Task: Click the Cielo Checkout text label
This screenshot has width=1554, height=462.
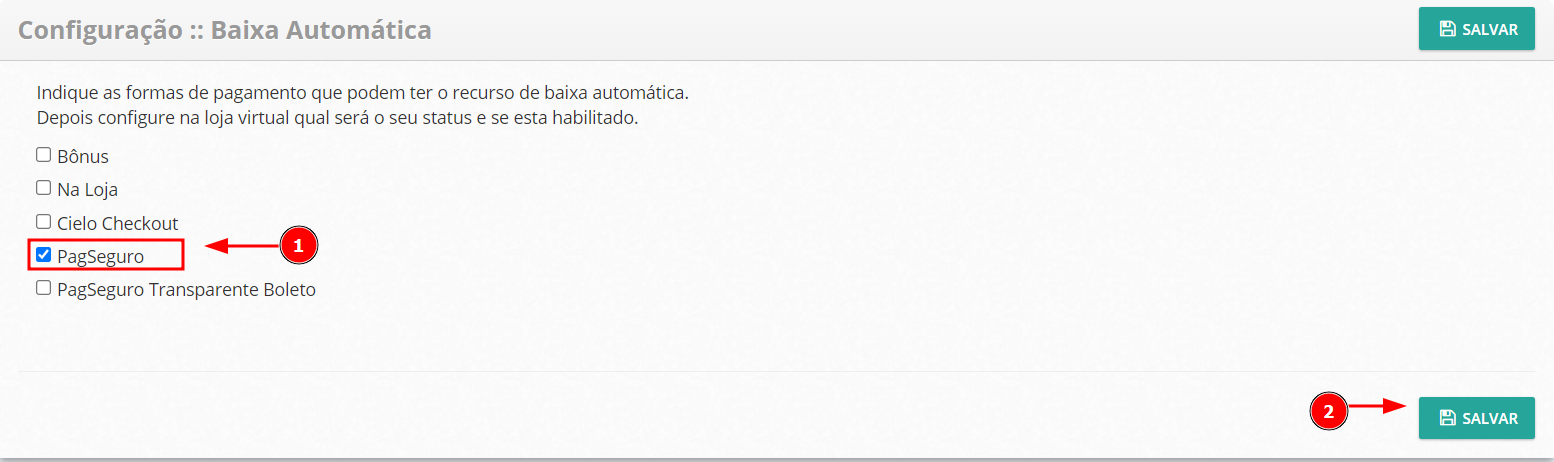Action: 118,223
